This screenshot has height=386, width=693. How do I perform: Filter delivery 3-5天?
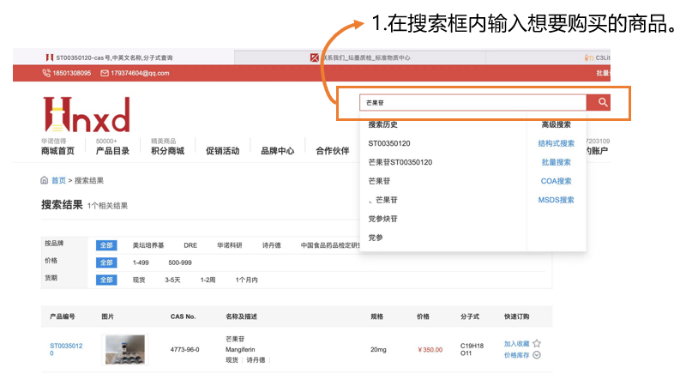172,280
